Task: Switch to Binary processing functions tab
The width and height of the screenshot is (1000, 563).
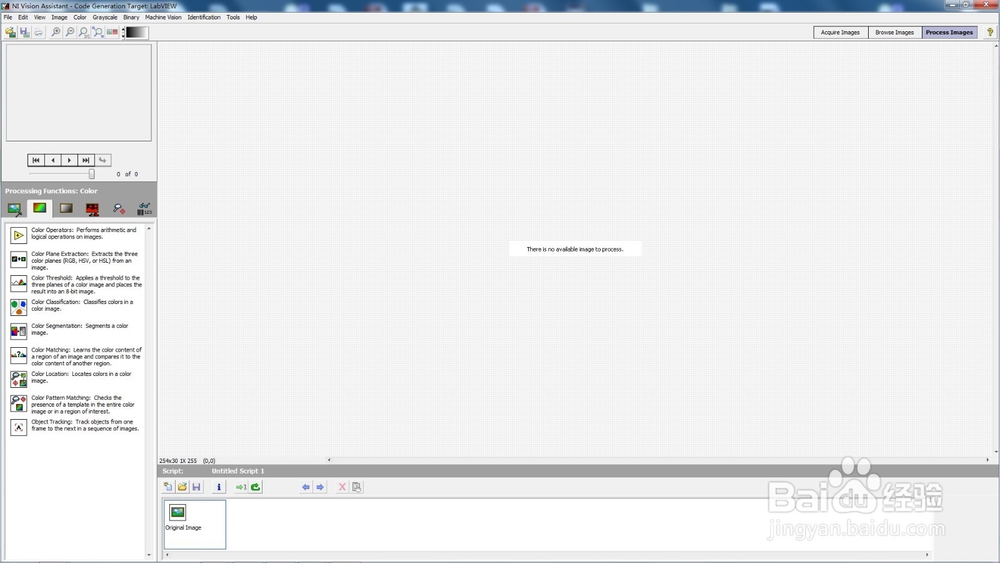Action: [x=92, y=208]
